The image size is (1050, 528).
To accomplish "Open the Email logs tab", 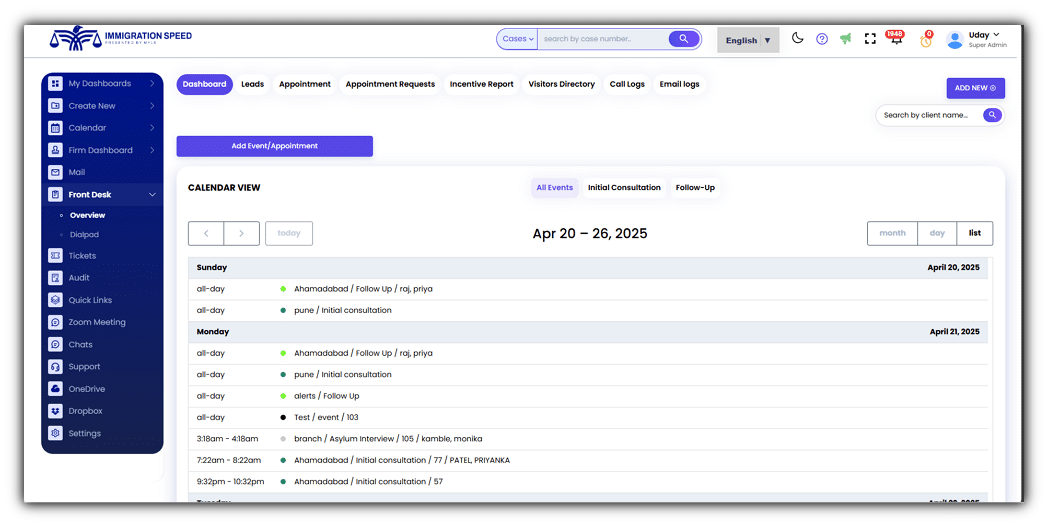I will (679, 84).
